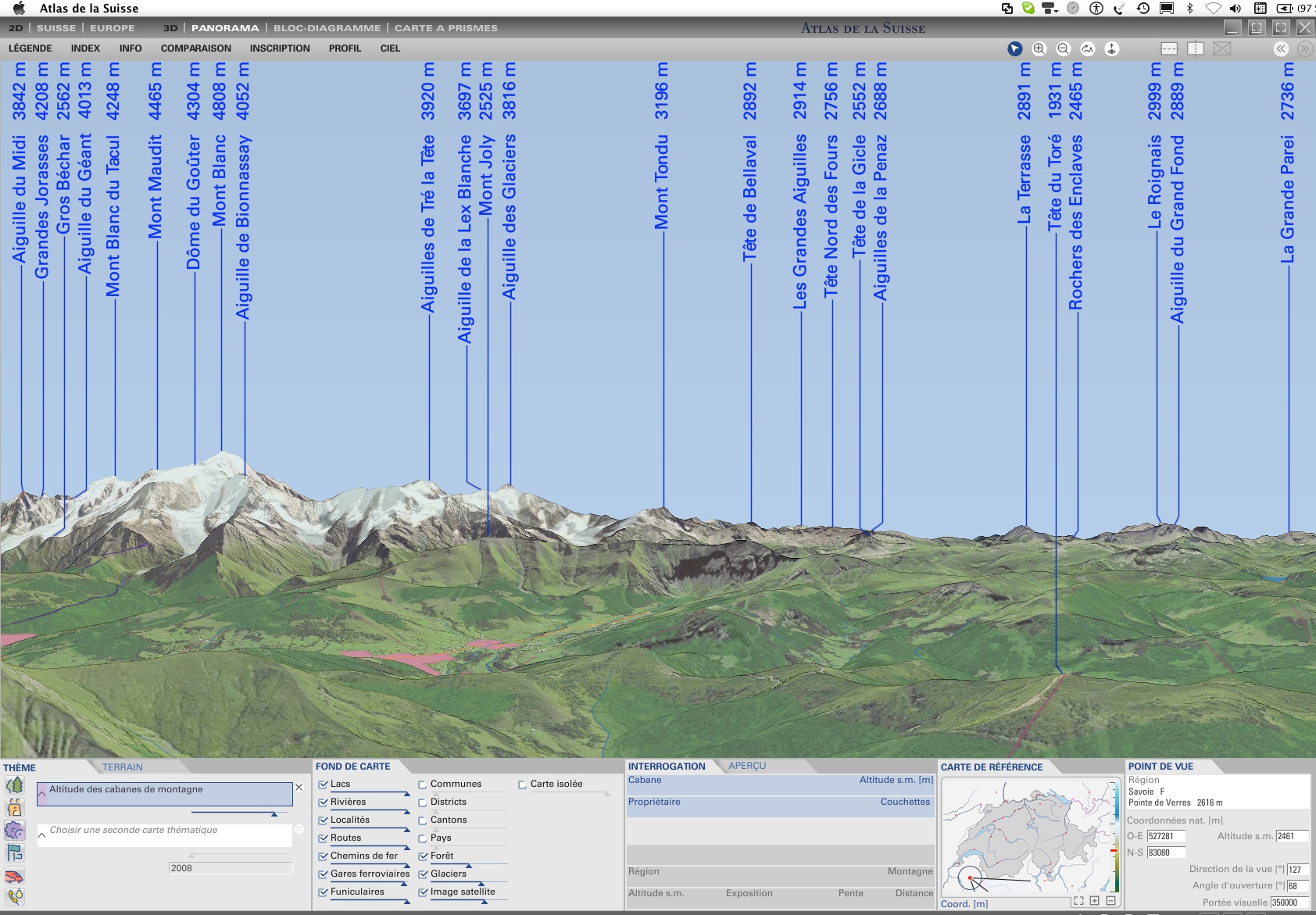The height and width of the screenshot is (915, 1316).
Task: Click the zoom in magnifier tool
Action: click(1039, 48)
